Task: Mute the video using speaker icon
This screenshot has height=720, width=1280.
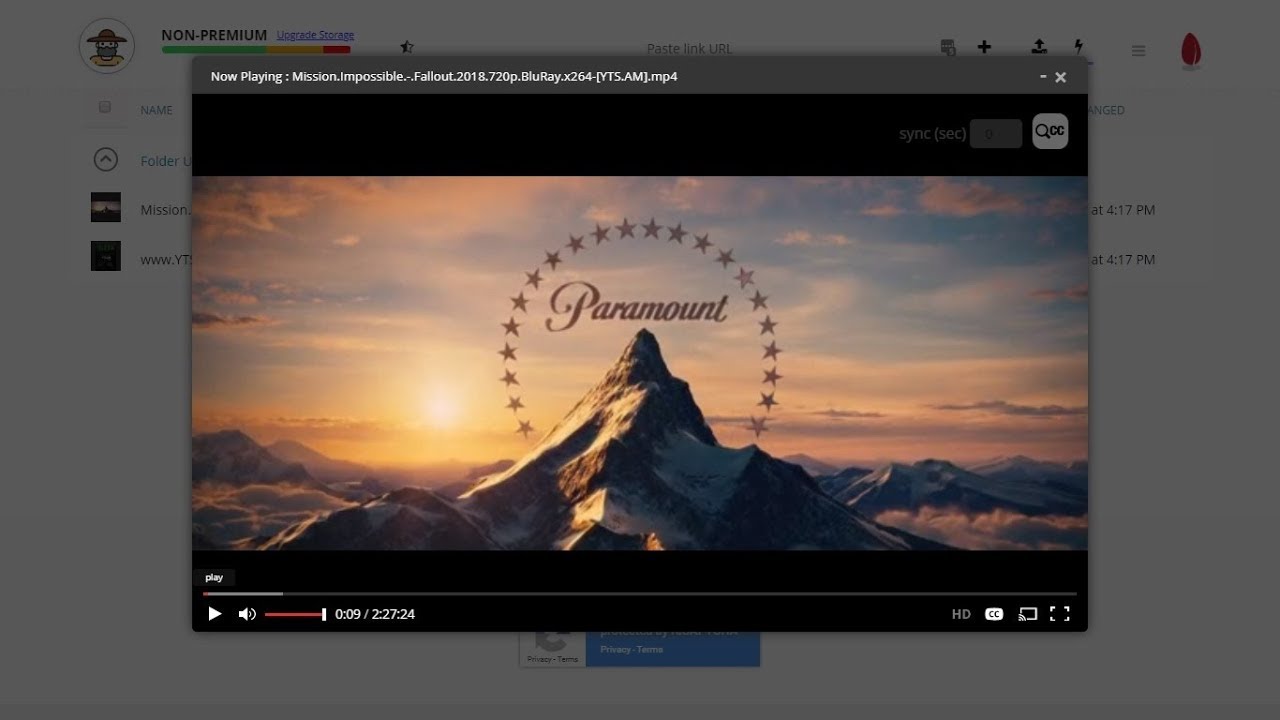Action: (x=247, y=614)
